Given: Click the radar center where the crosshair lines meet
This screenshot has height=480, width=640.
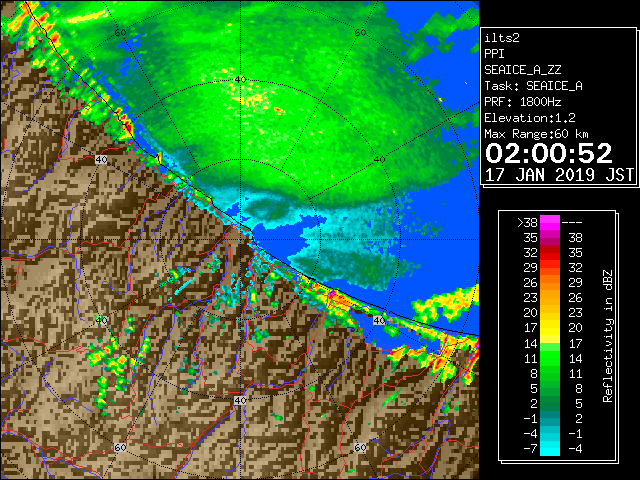Looking at the screenshot, I should 240,240.
